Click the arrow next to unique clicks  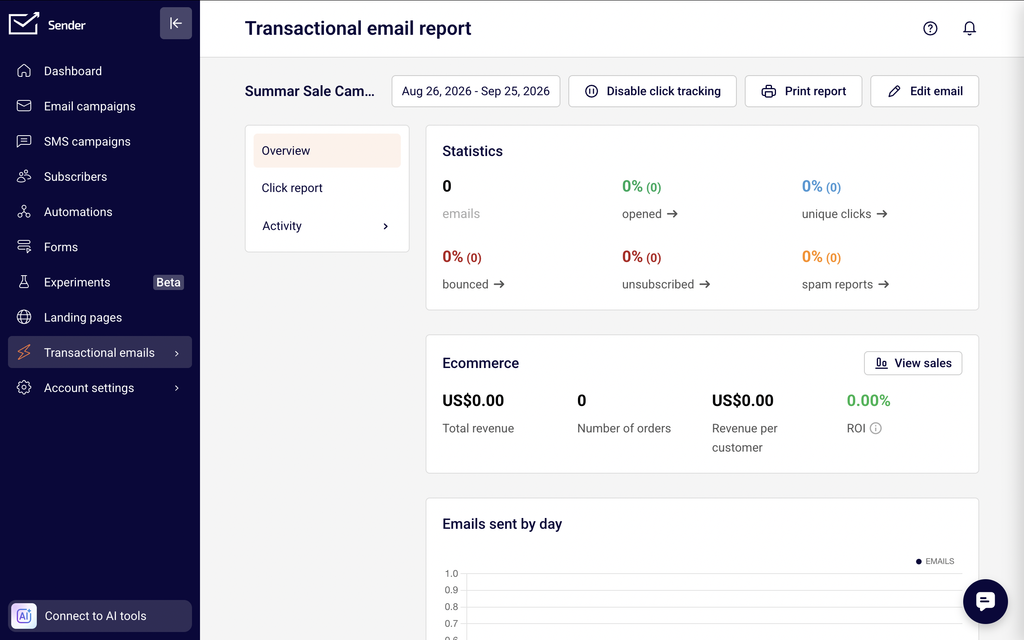click(x=882, y=214)
